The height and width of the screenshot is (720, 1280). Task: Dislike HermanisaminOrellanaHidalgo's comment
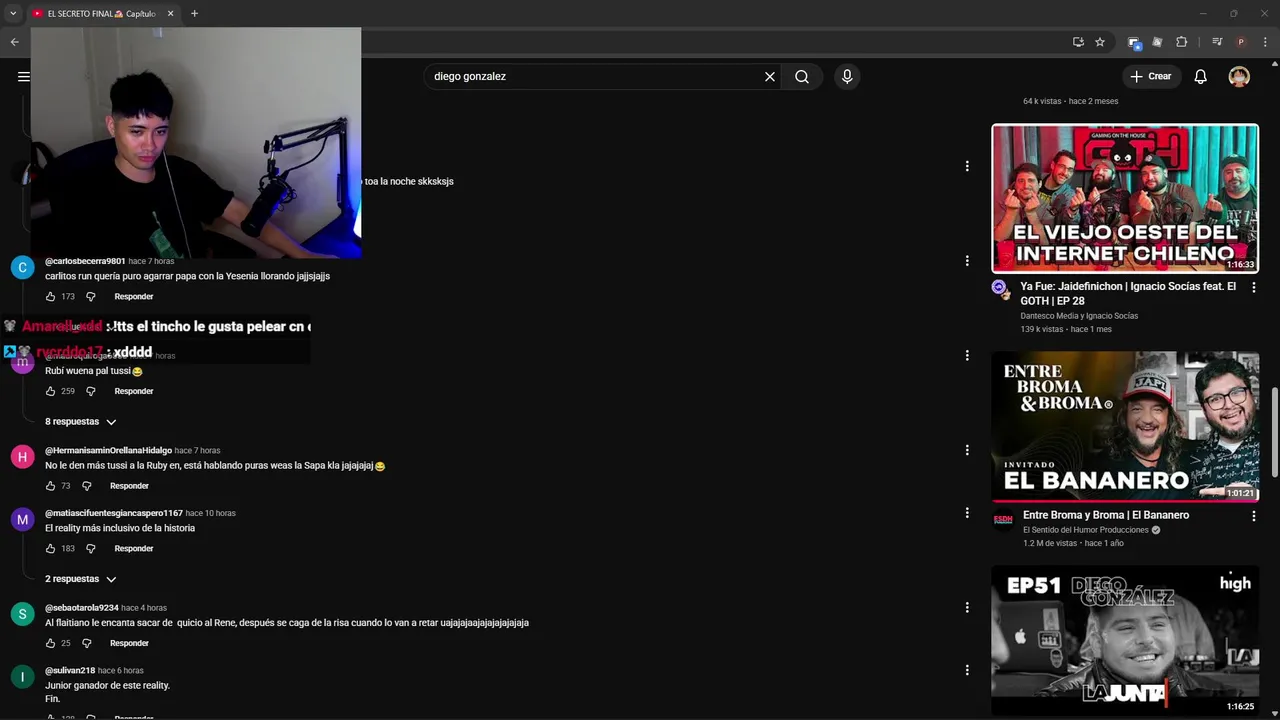[x=86, y=486]
